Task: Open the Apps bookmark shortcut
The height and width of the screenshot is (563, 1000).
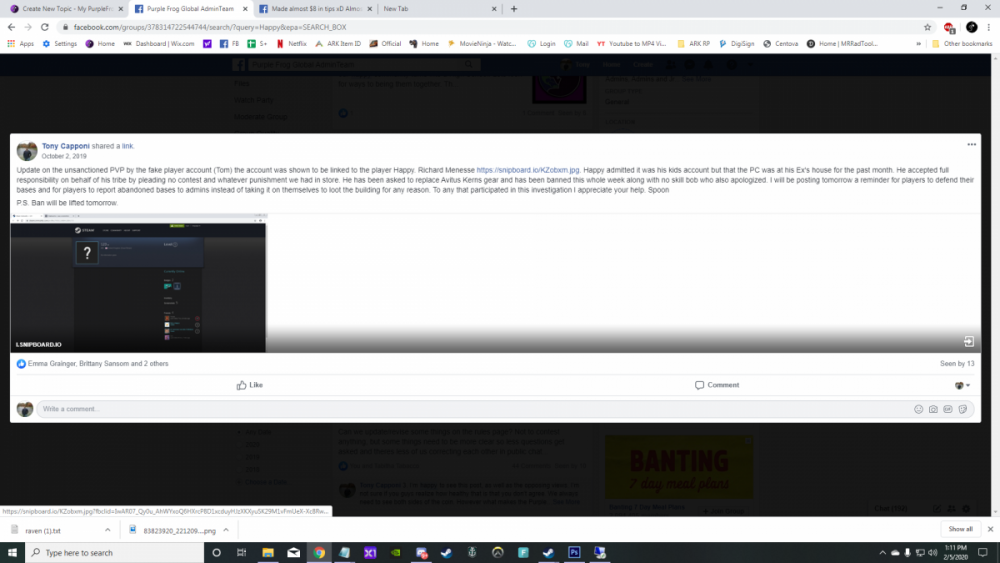Action: pos(20,44)
